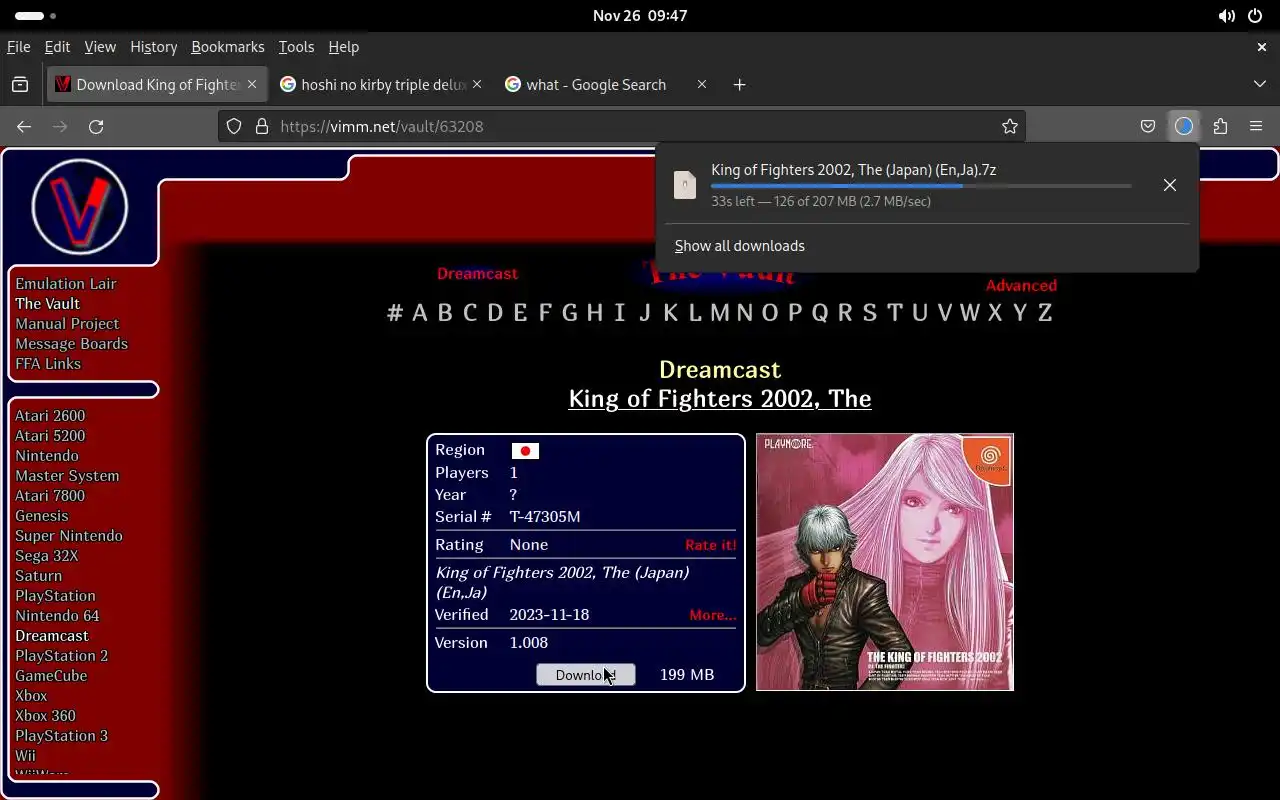Open Emulation Lair in the sidebar
The image size is (1280, 800).
(66, 284)
